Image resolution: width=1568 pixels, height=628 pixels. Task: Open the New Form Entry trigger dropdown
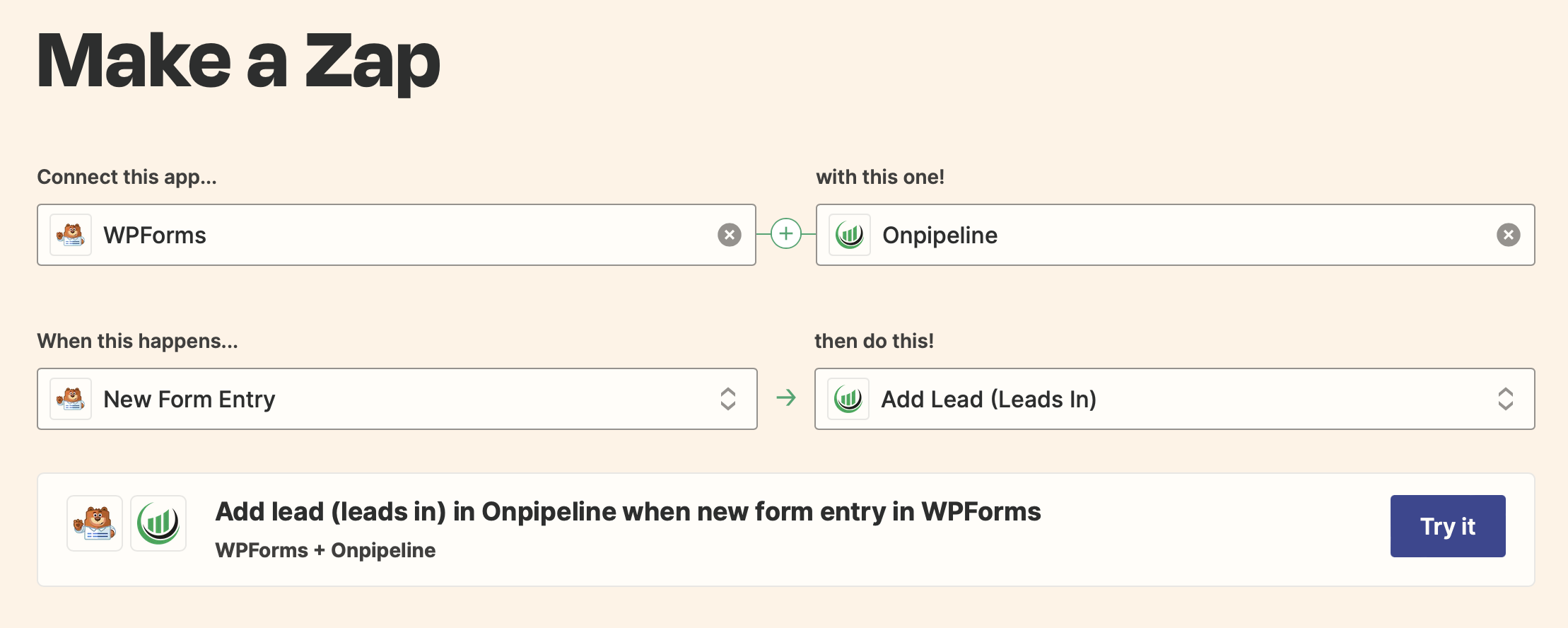pos(397,399)
